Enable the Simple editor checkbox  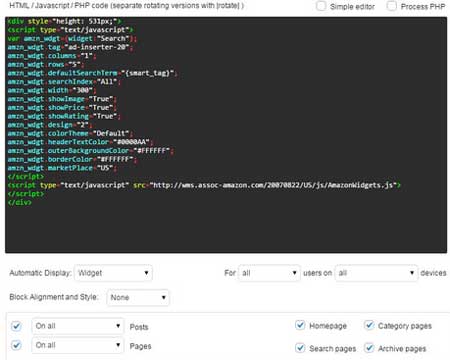[x=321, y=6]
